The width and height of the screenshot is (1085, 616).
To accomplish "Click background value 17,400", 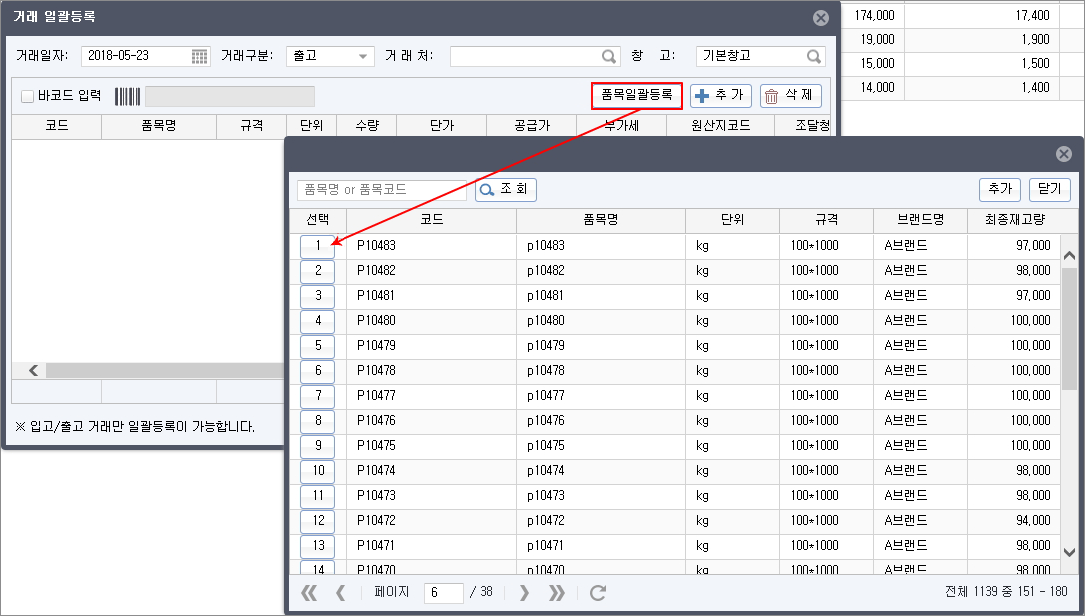I will (x=1032, y=15).
